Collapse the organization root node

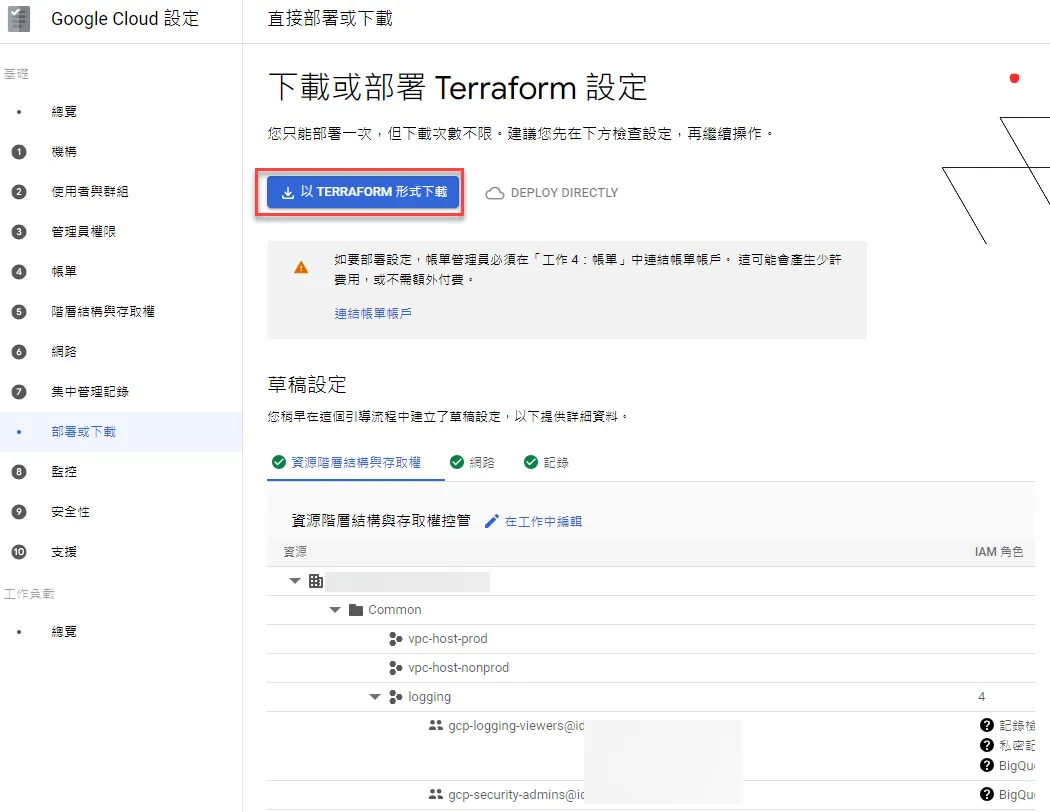tap(295, 581)
